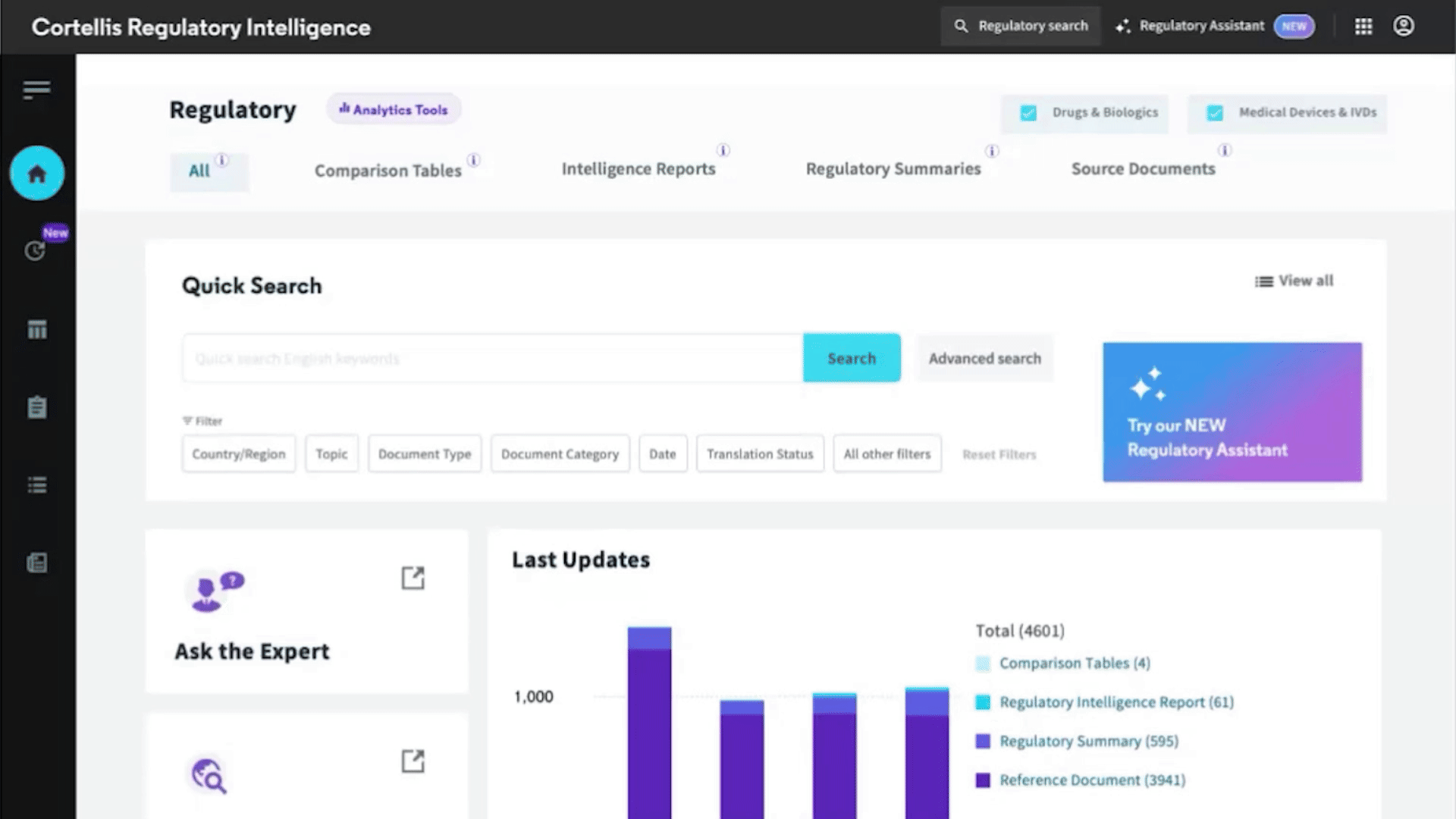Click the Cortellis Regulatory Intelligence title
The width and height of the screenshot is (1456, 819).
pyautogui.click(x=201, y=27)
